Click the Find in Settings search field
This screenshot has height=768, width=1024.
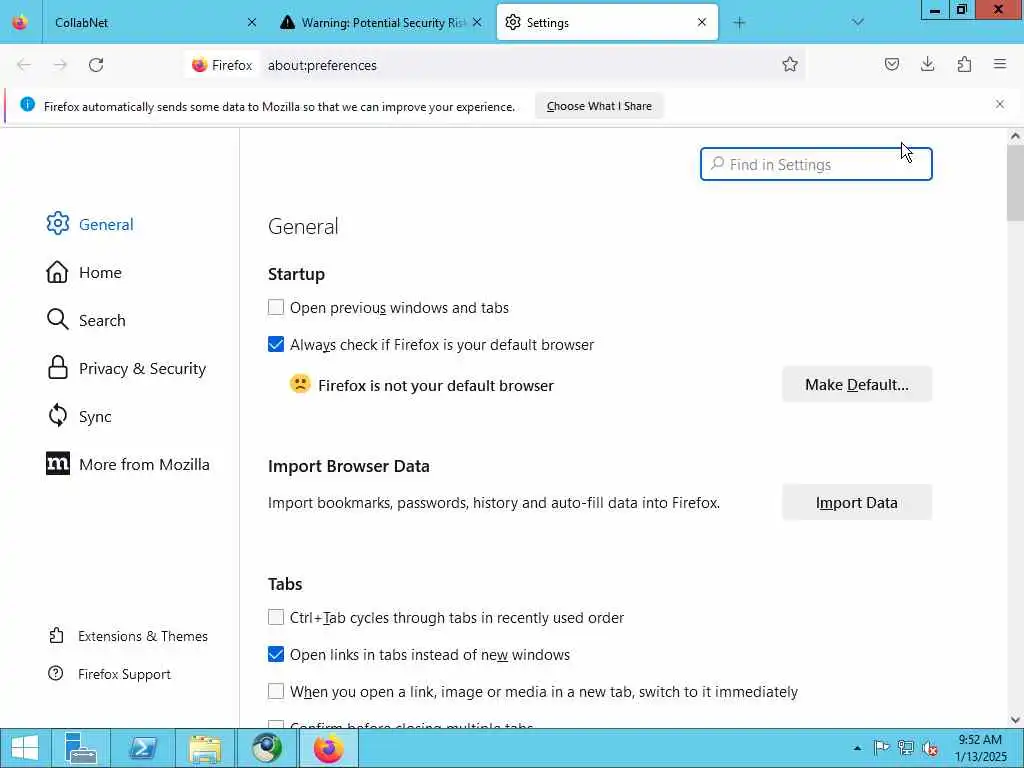(x=816, y=164)
